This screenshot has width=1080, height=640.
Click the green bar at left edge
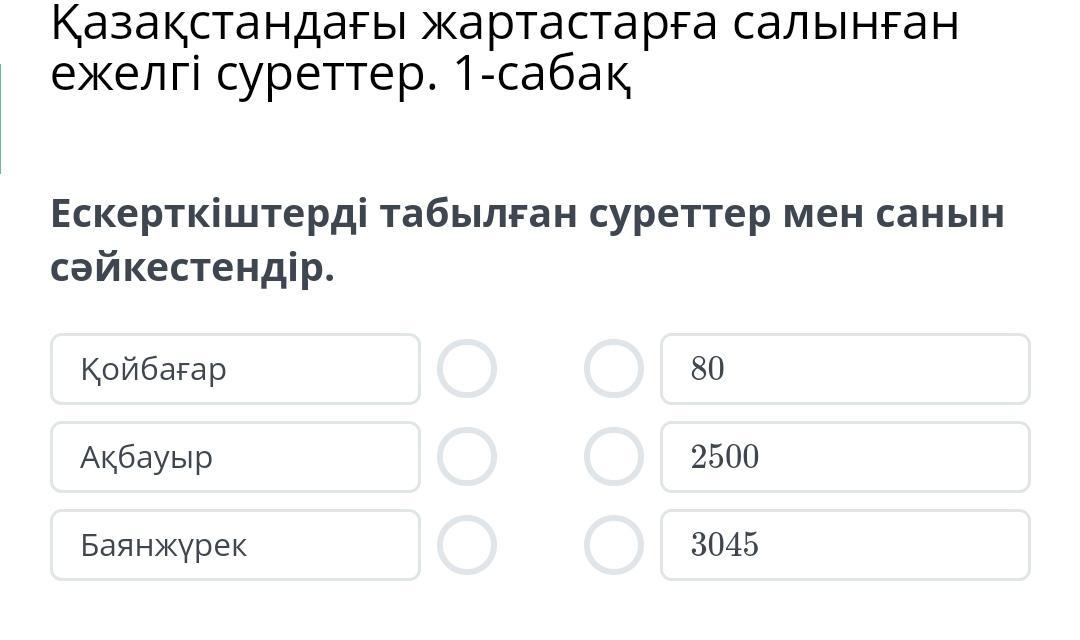pyautogui.click(x=1, y=118)
